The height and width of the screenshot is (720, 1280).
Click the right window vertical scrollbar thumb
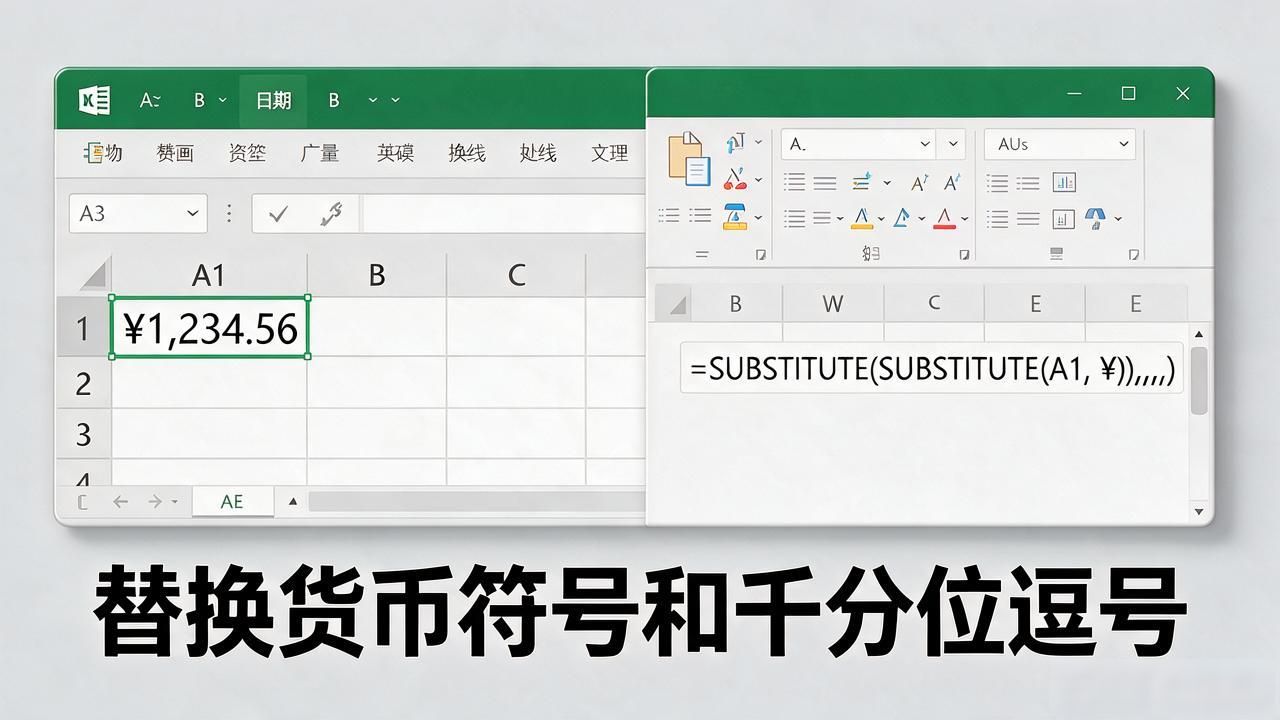click(1199, 380)
